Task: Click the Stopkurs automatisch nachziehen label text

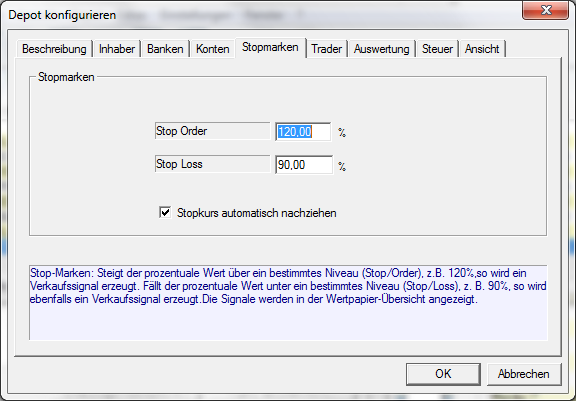Action: click(257, 213)
